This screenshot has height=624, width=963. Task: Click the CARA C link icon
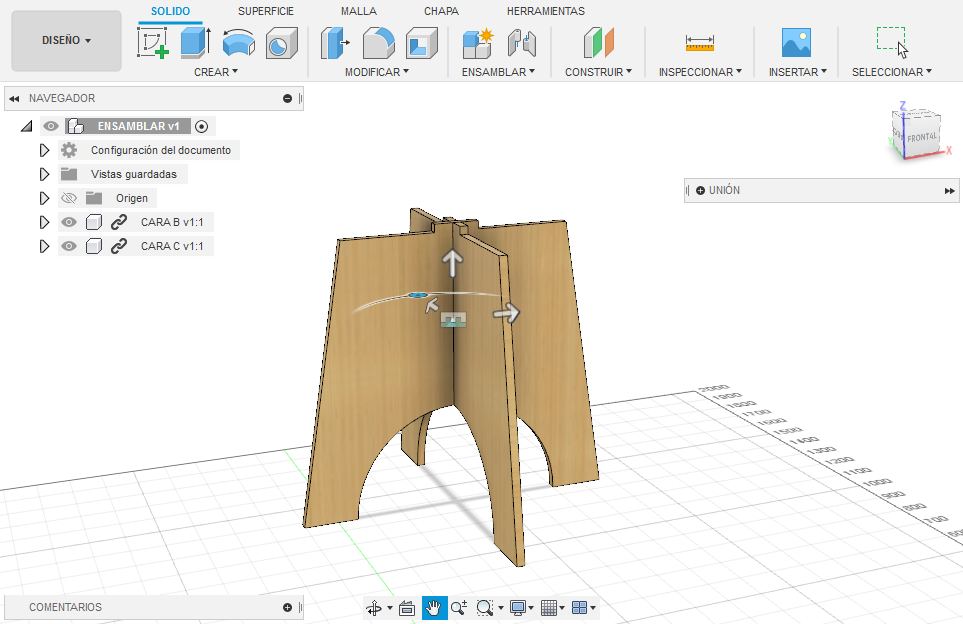click(119, 246)
